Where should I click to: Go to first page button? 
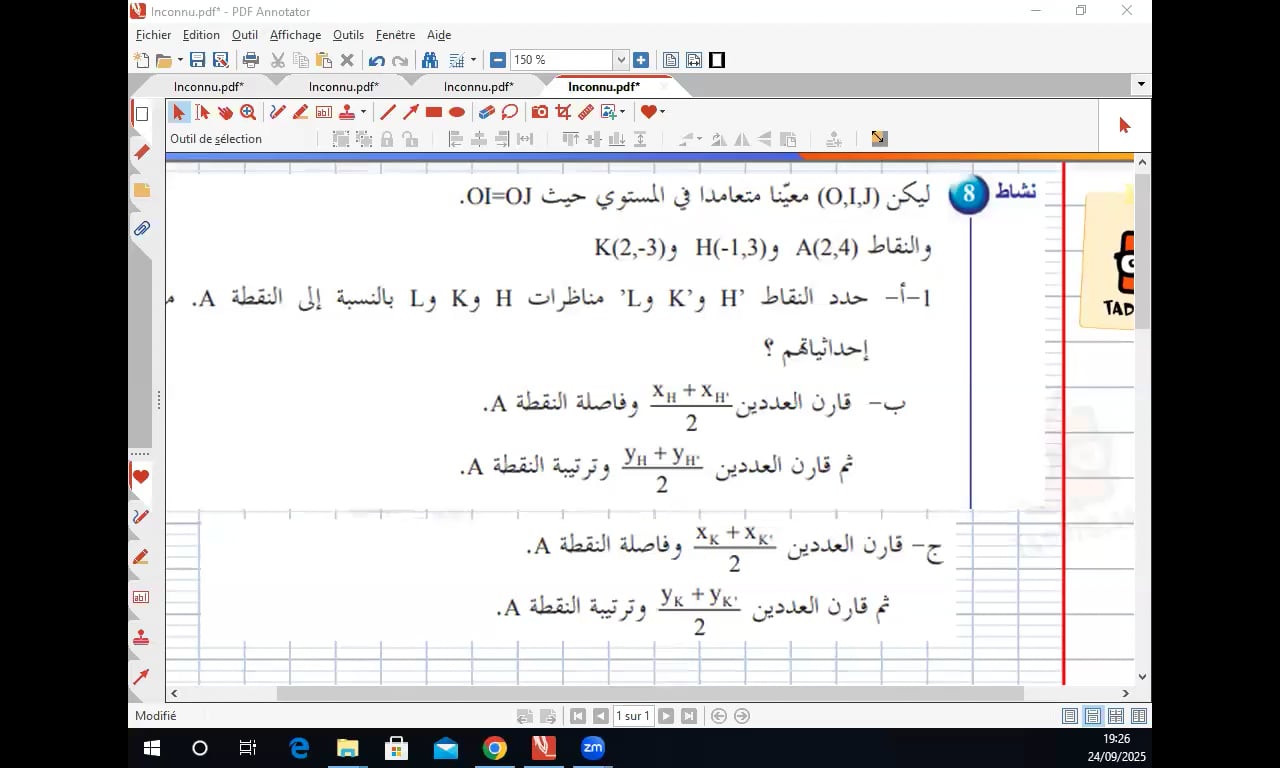pos(578,716)
